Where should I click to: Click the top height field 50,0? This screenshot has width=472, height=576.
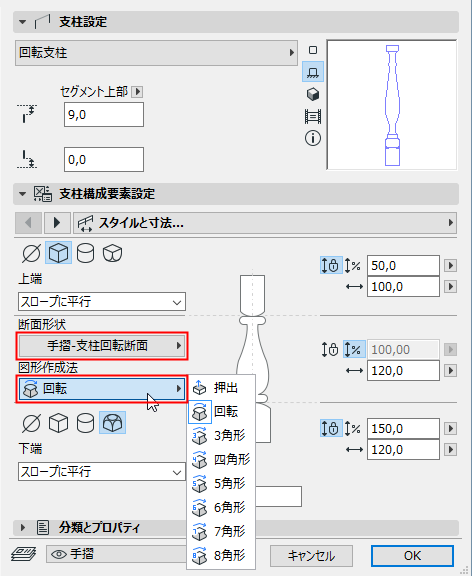[403, 265]
